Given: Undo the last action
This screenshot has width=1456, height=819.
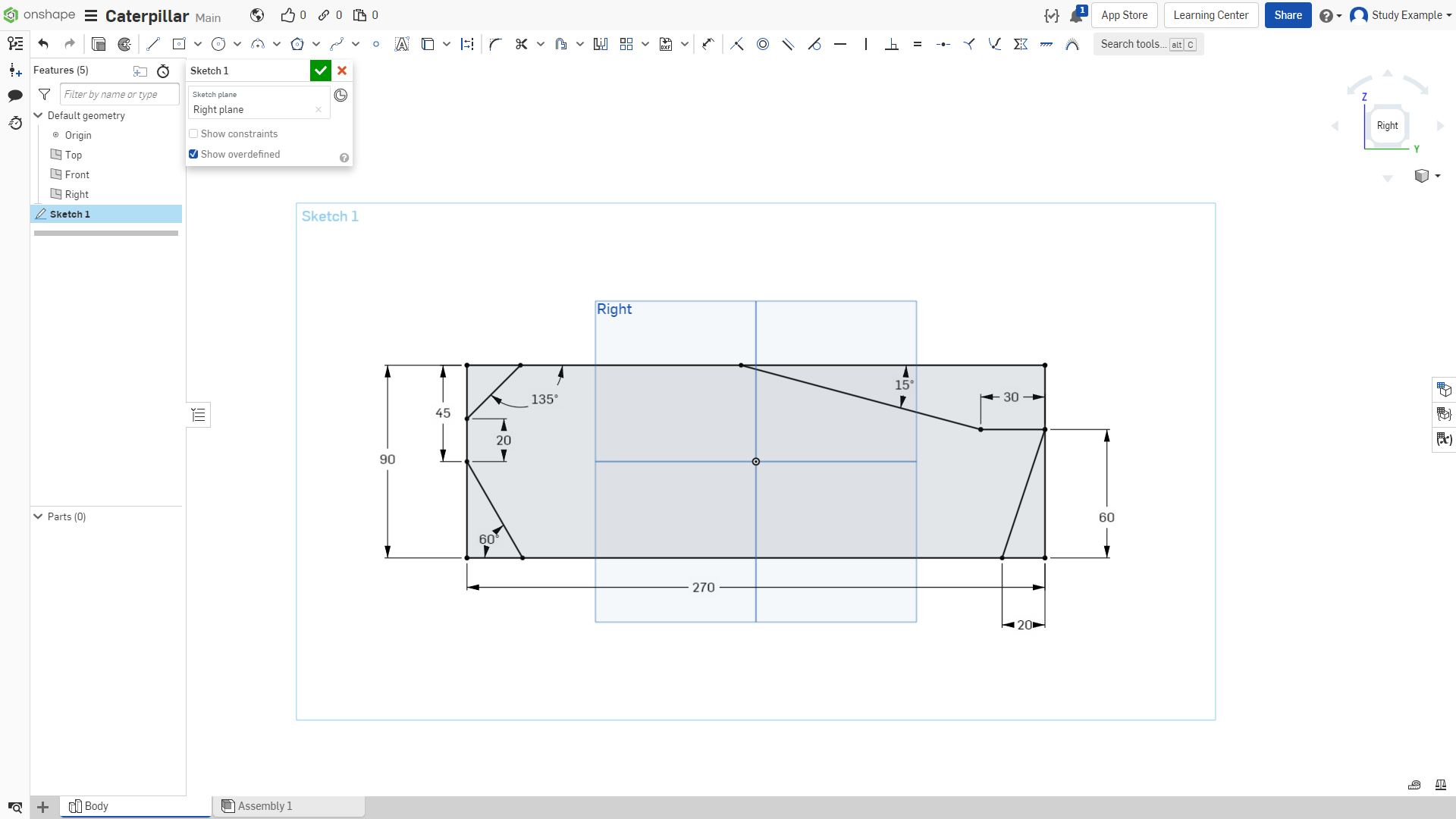Looking at the screenshot, I should click(43, 44).
